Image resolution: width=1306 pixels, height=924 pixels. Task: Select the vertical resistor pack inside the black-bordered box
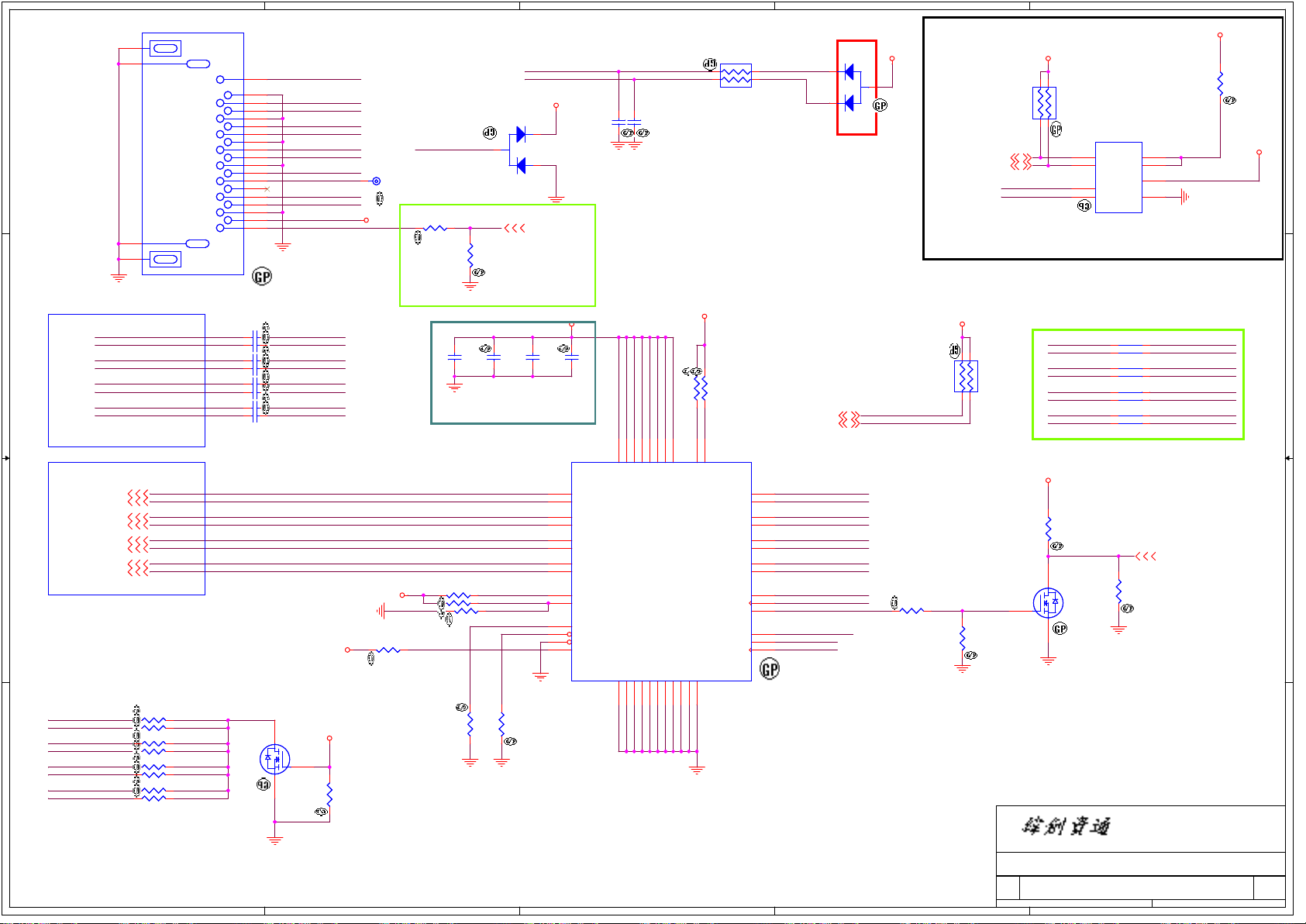pos(1044,103)
